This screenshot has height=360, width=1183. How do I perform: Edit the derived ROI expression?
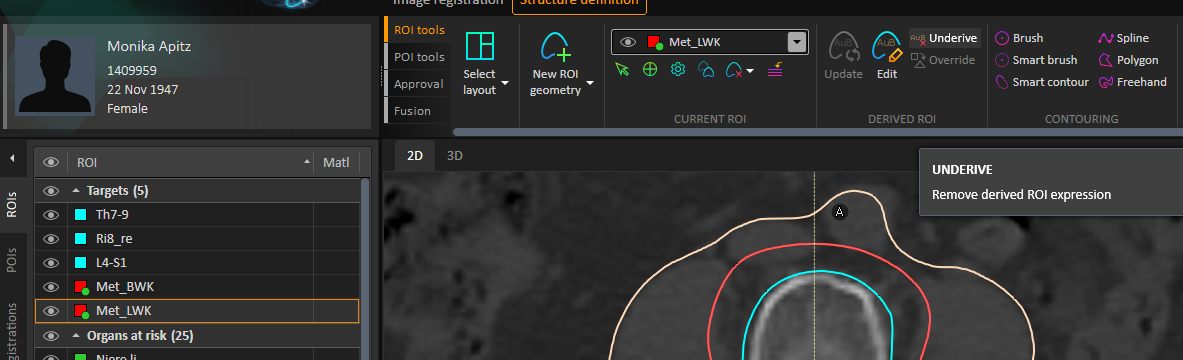[887, 55]
